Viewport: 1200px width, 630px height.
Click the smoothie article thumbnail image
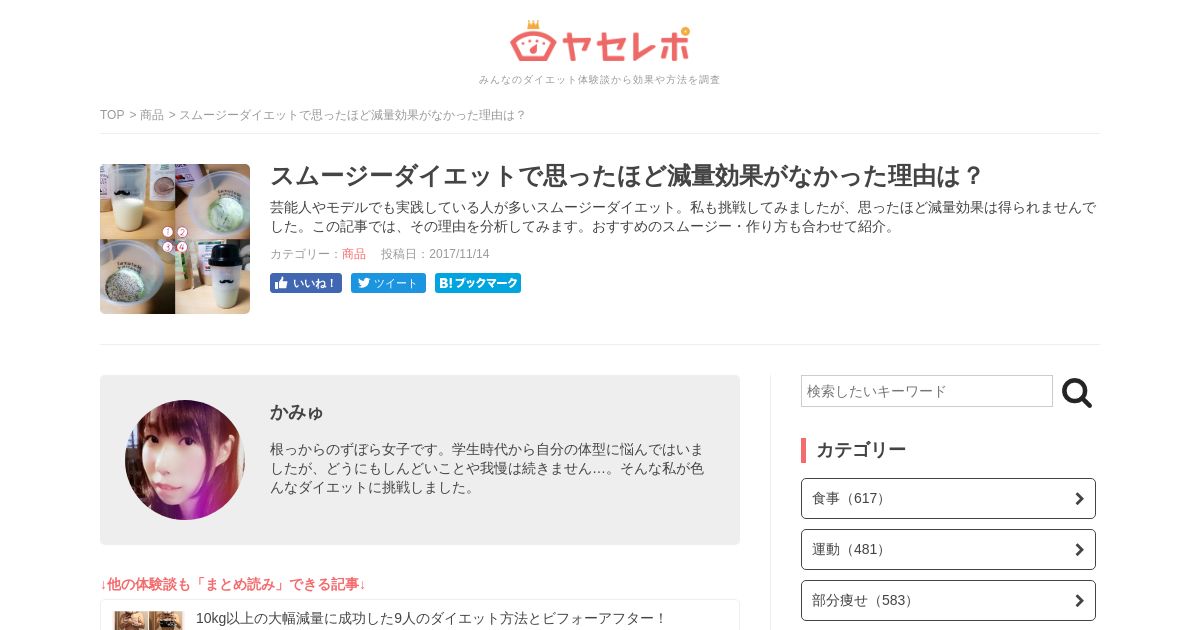coord(175,239)
